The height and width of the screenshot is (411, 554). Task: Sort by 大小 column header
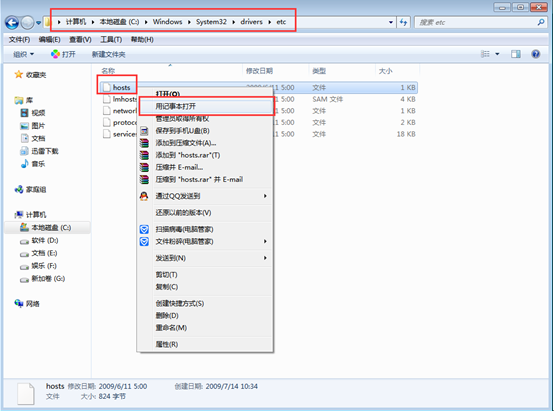pyautogui.click(x=385, y=71)
